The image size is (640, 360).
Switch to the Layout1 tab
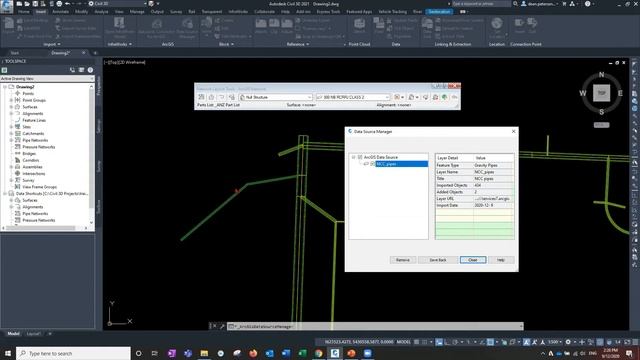coord(33,334)
